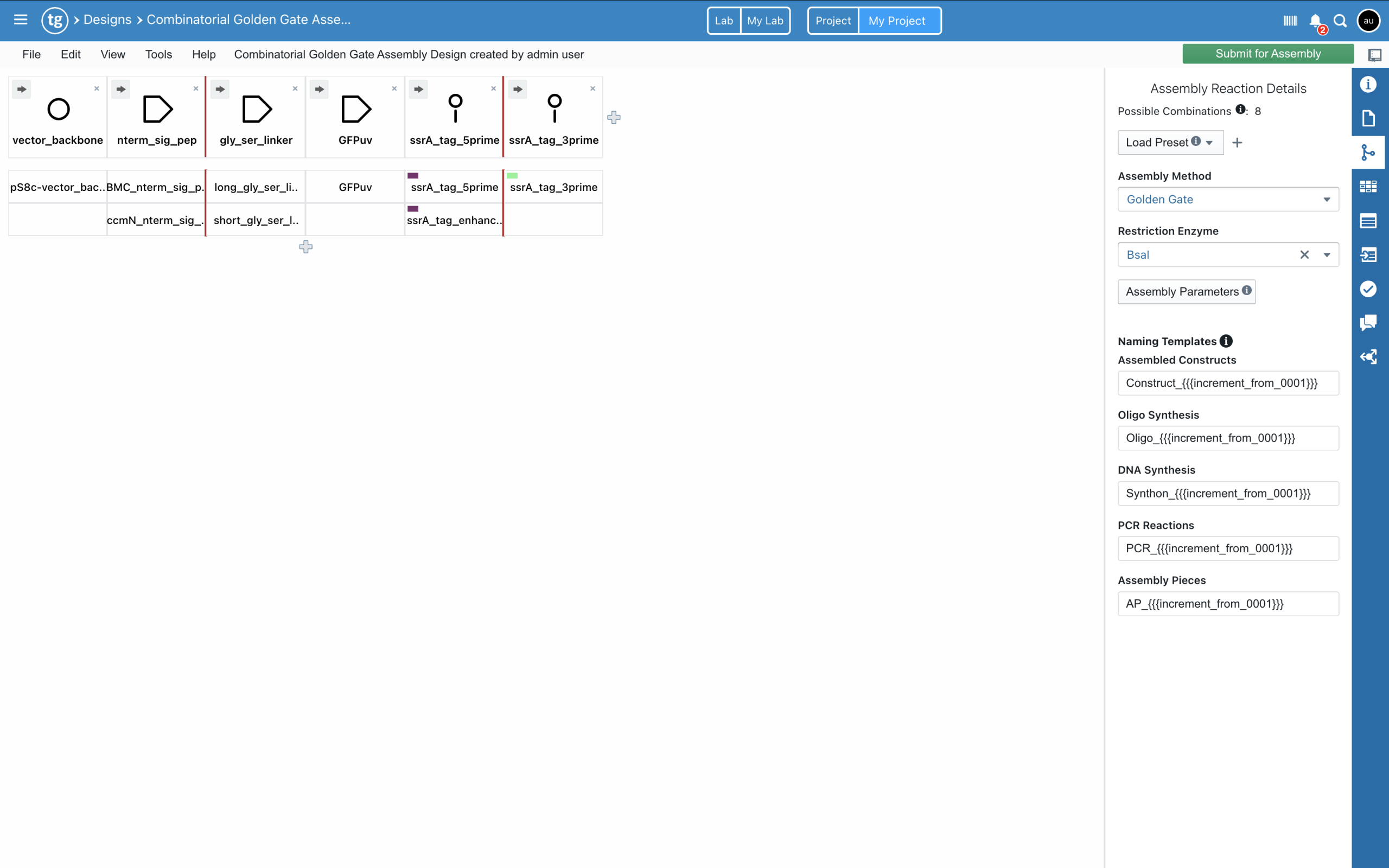Open the Assembly Reaction Details panel icon
Image resolution: width=1389 pixels, height=868 pixels.
point(1369,152)
